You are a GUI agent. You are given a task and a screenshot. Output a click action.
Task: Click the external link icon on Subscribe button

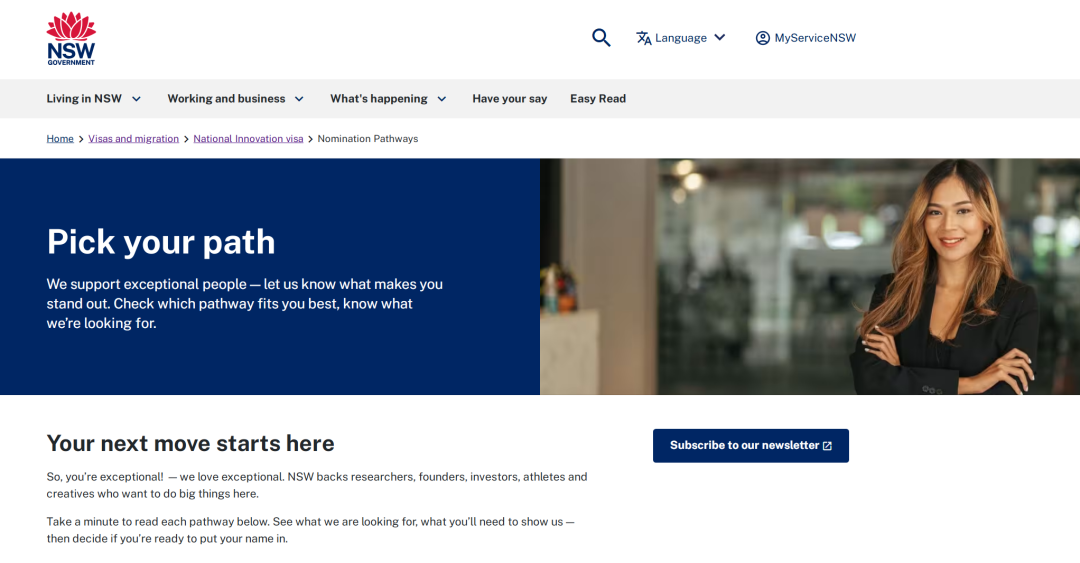pyautogui.click(x=827, y=446)
